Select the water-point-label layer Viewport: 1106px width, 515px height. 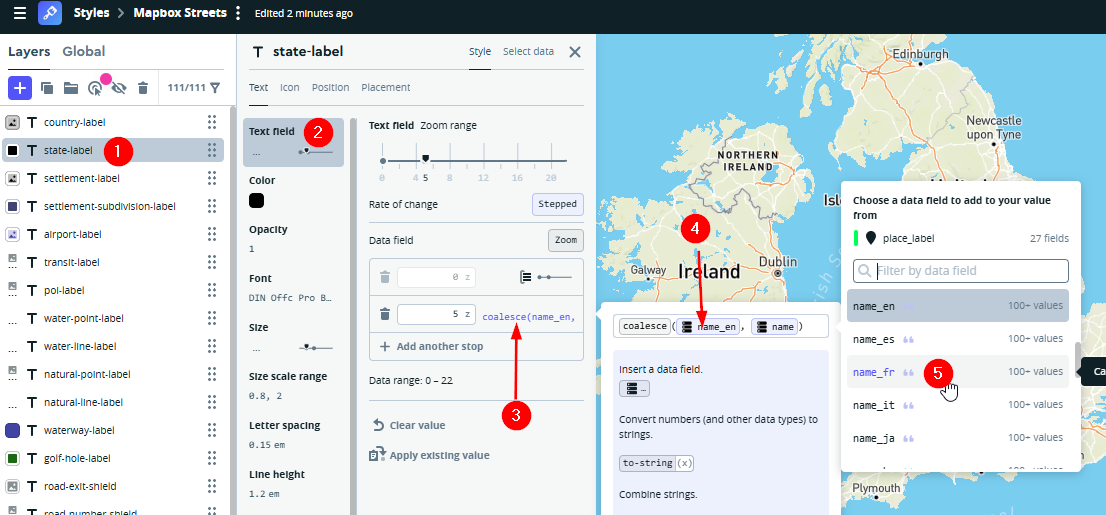(x=113, y=318)
